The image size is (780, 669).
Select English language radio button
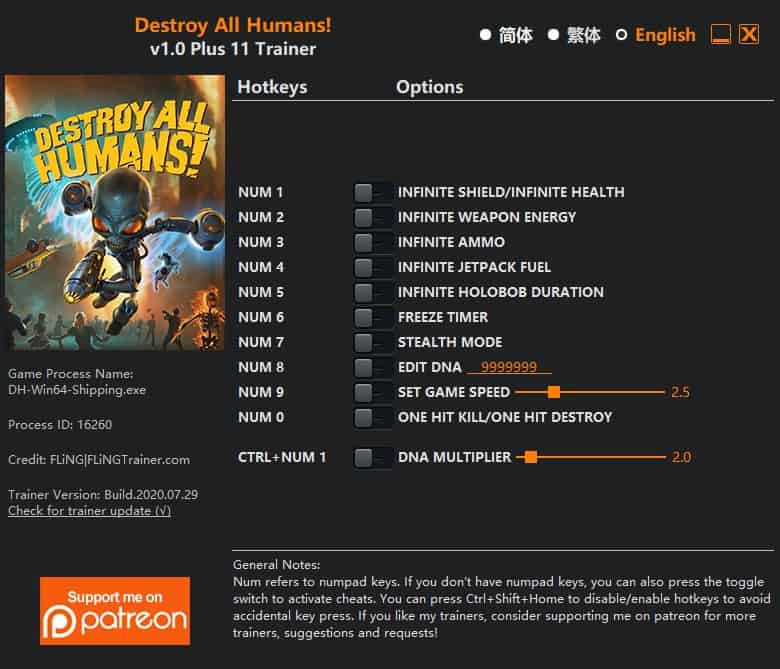pyautogui.click(x=621, y=35)
